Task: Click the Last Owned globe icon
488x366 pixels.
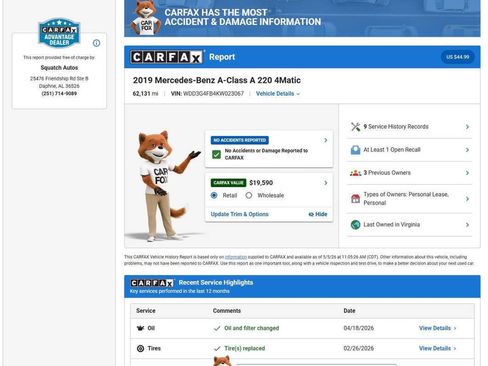Action: tap(356, 225)
